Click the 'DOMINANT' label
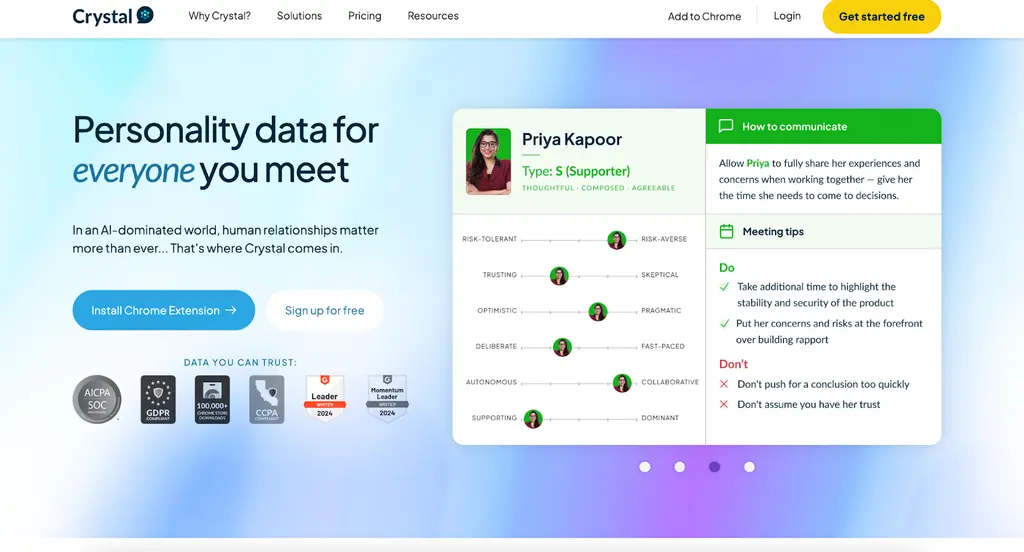1024x552 pixels. click(660, 418)
